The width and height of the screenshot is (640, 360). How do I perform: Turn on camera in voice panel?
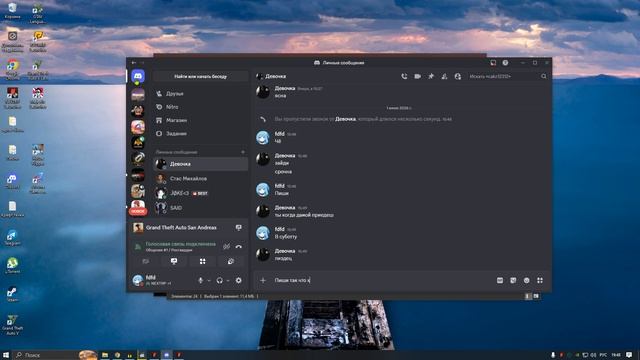coord(146,261)
